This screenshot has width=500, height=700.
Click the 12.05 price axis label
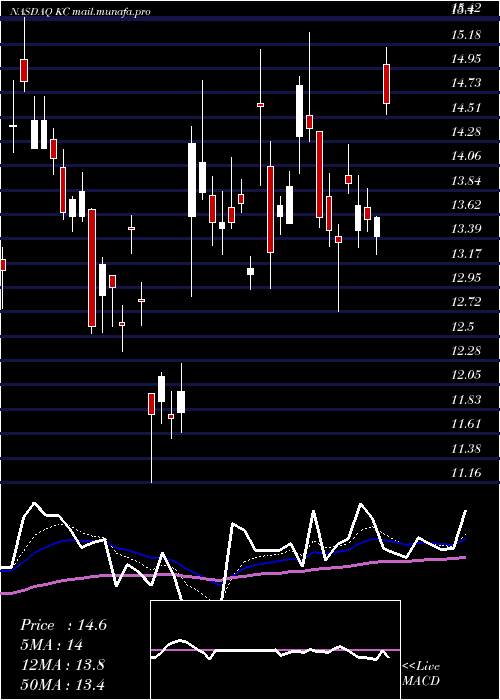click(467, 375)
